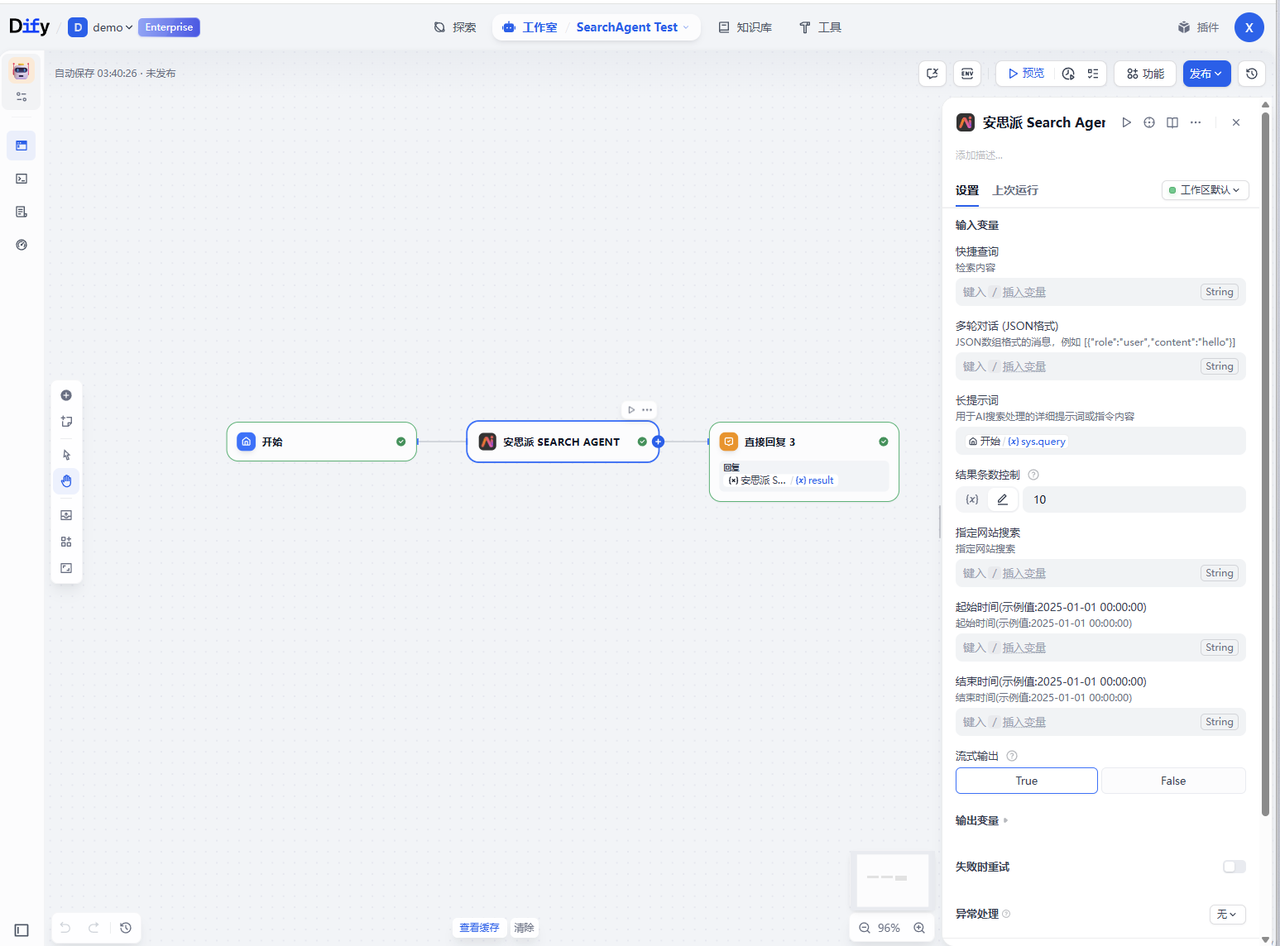Run this step from node panel header

(x=1126, y=122)
